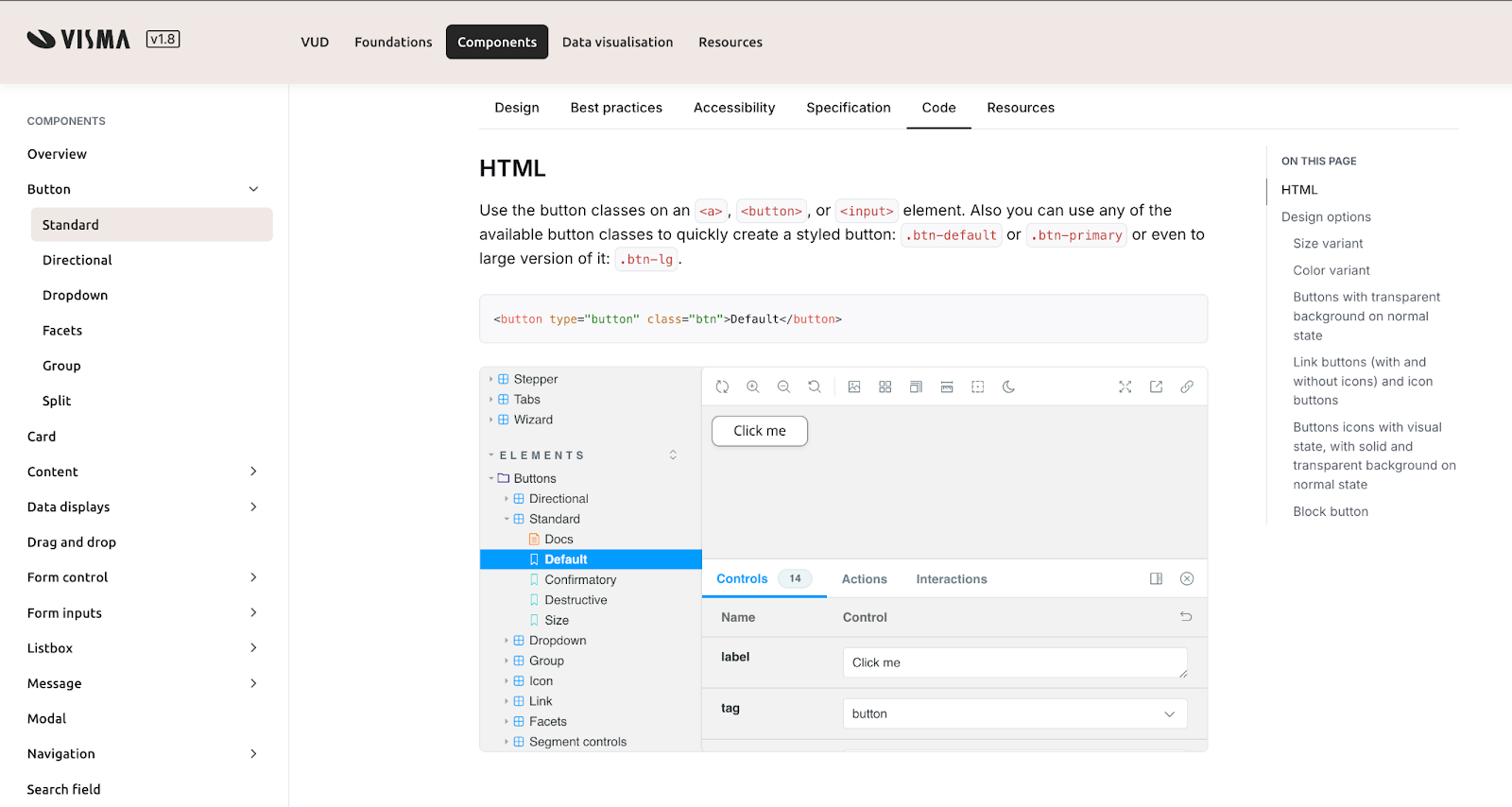The image size is (1512, 807).
Task: Collapse the Button sidebar section
Action: [253, 189]
